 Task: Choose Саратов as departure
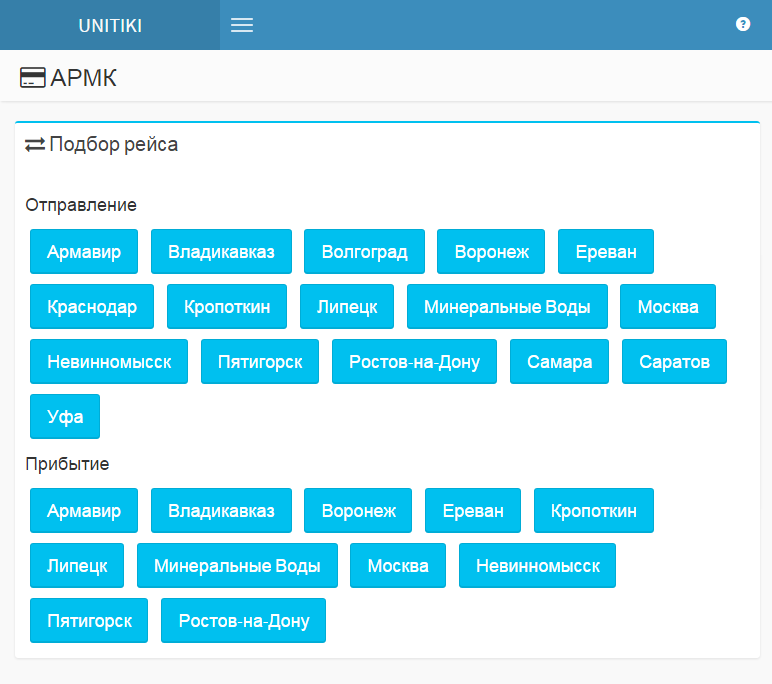click(x=675, y=361)
